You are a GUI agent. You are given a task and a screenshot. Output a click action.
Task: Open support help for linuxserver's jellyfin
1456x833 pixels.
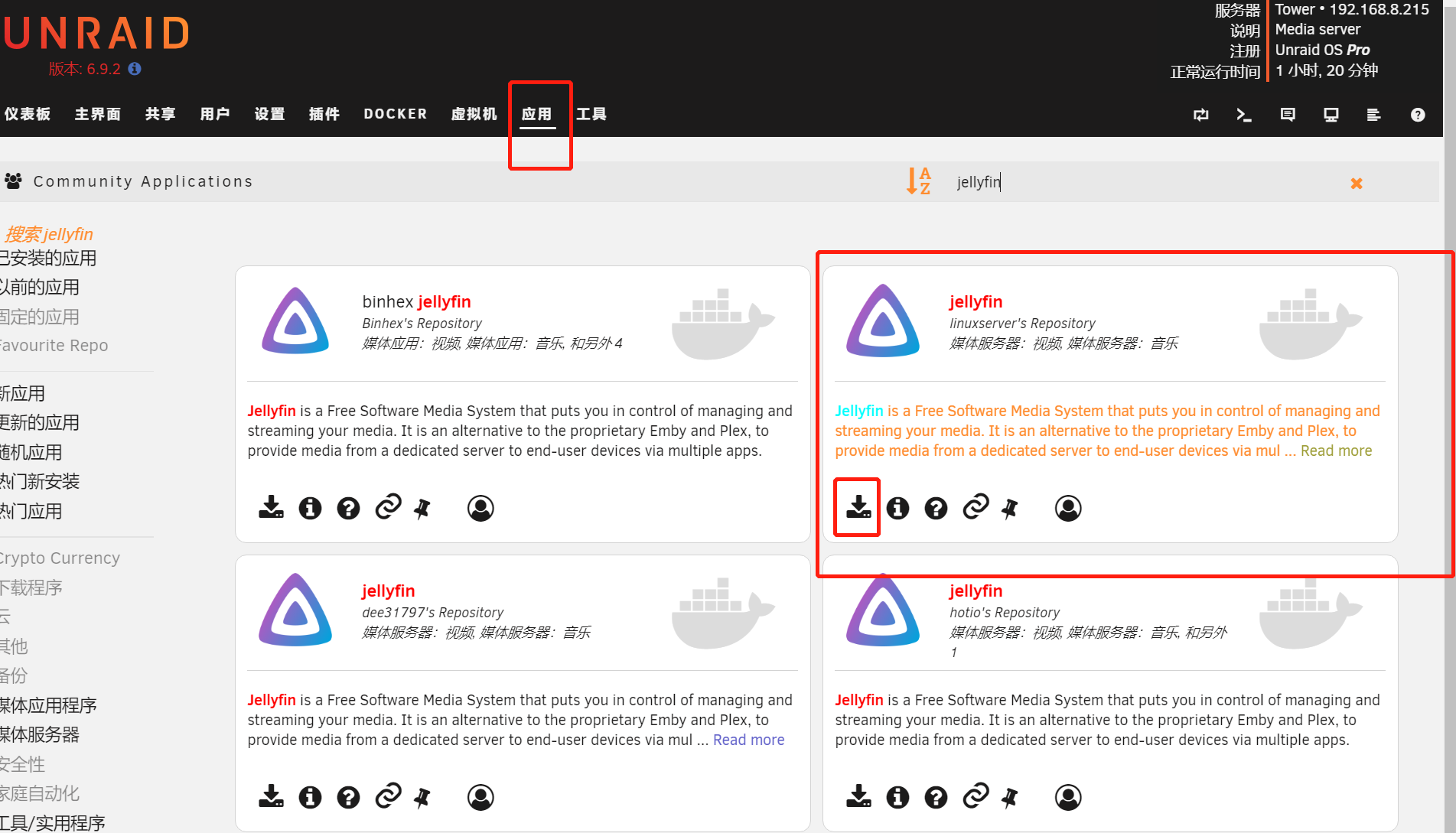click(936, 508)
